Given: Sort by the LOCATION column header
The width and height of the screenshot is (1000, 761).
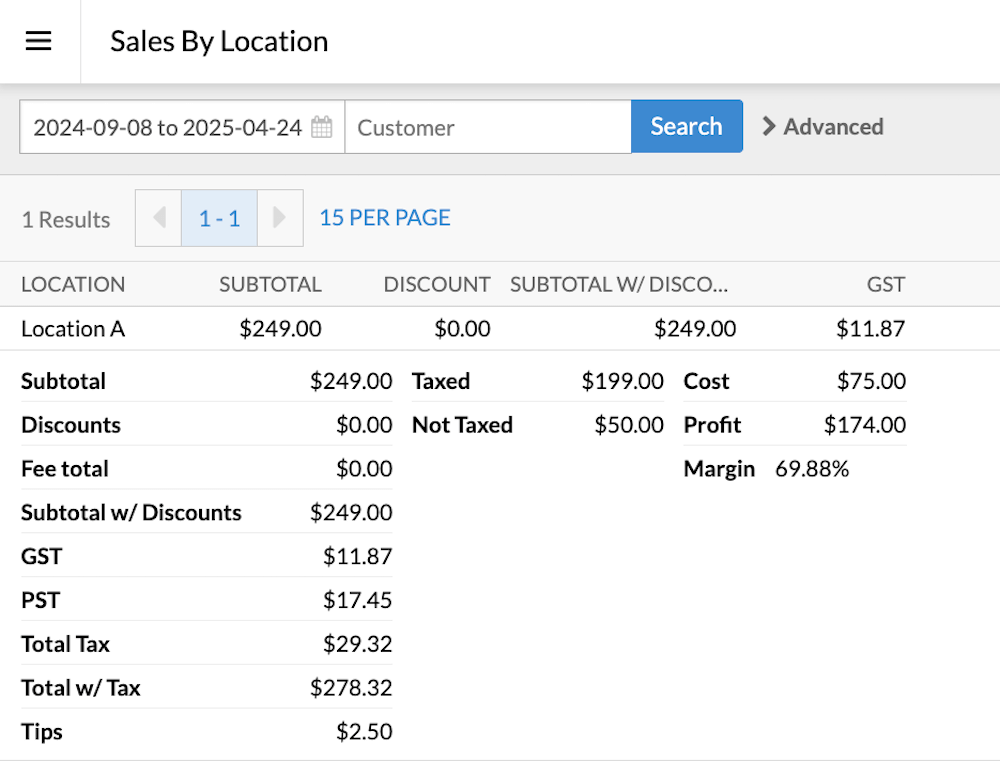Looking at the screenshot, I should point(73,284).
